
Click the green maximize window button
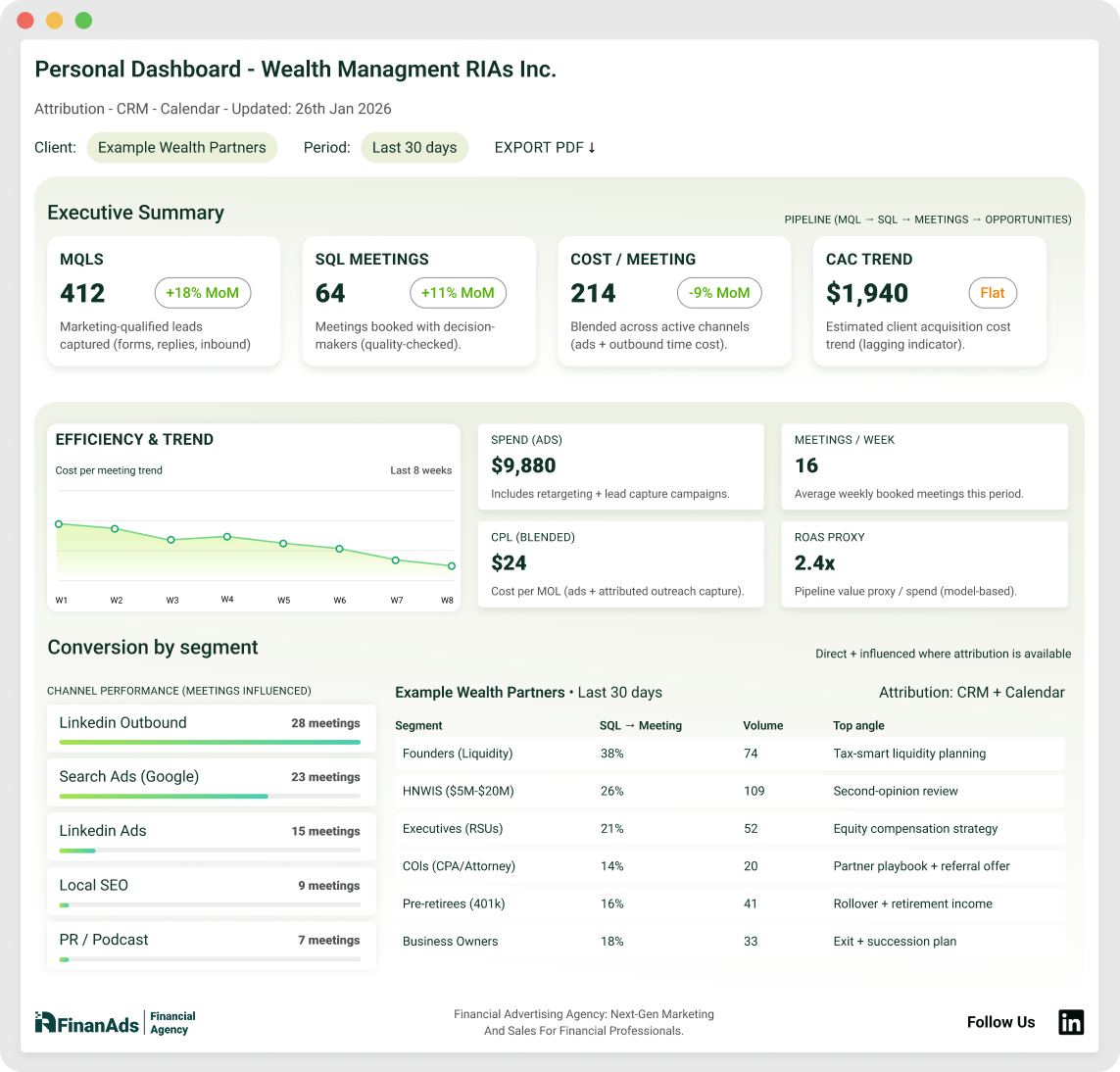click(x=83, y=21)
